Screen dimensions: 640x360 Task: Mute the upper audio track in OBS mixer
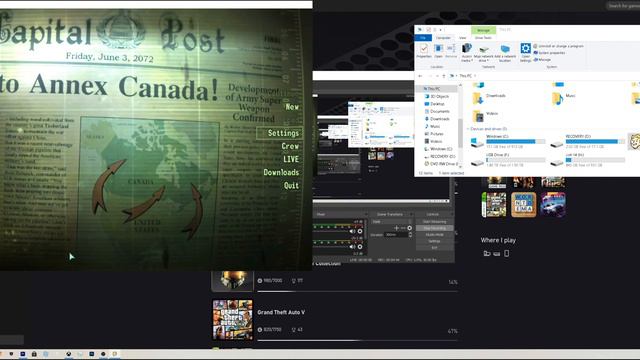click(352, 231)
